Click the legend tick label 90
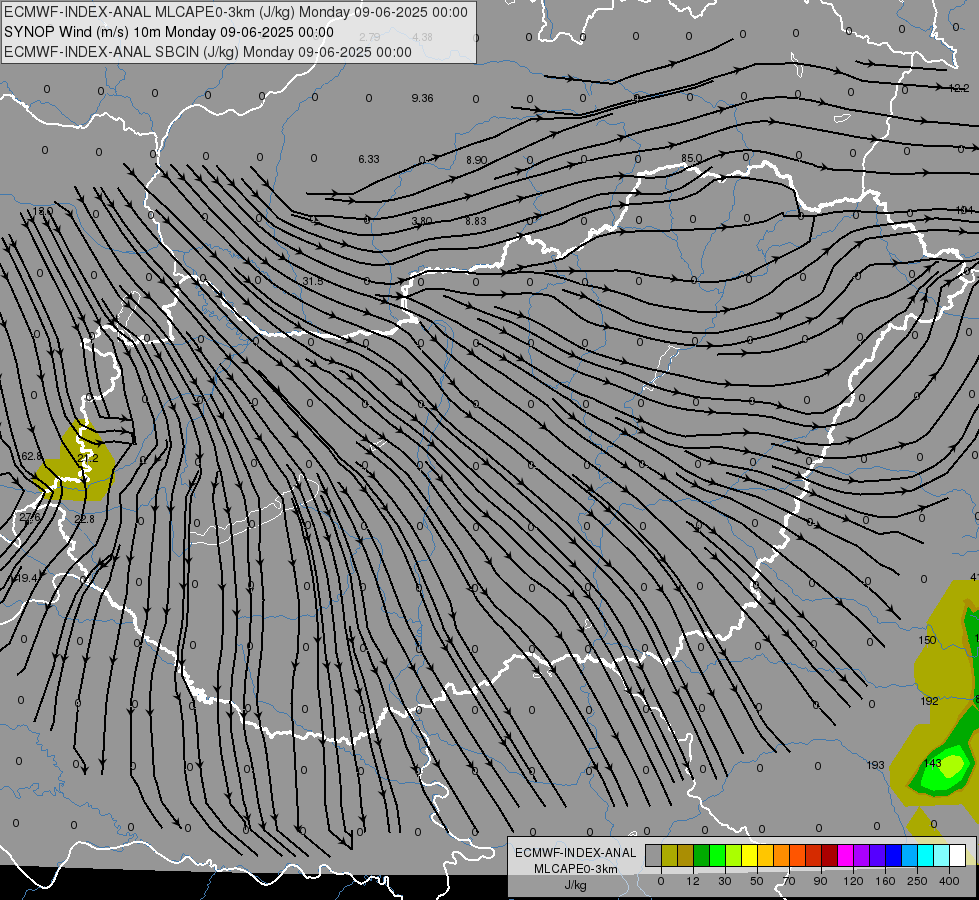Image resolution: width=979 pixels, height=900 pixels. point(820,881)
